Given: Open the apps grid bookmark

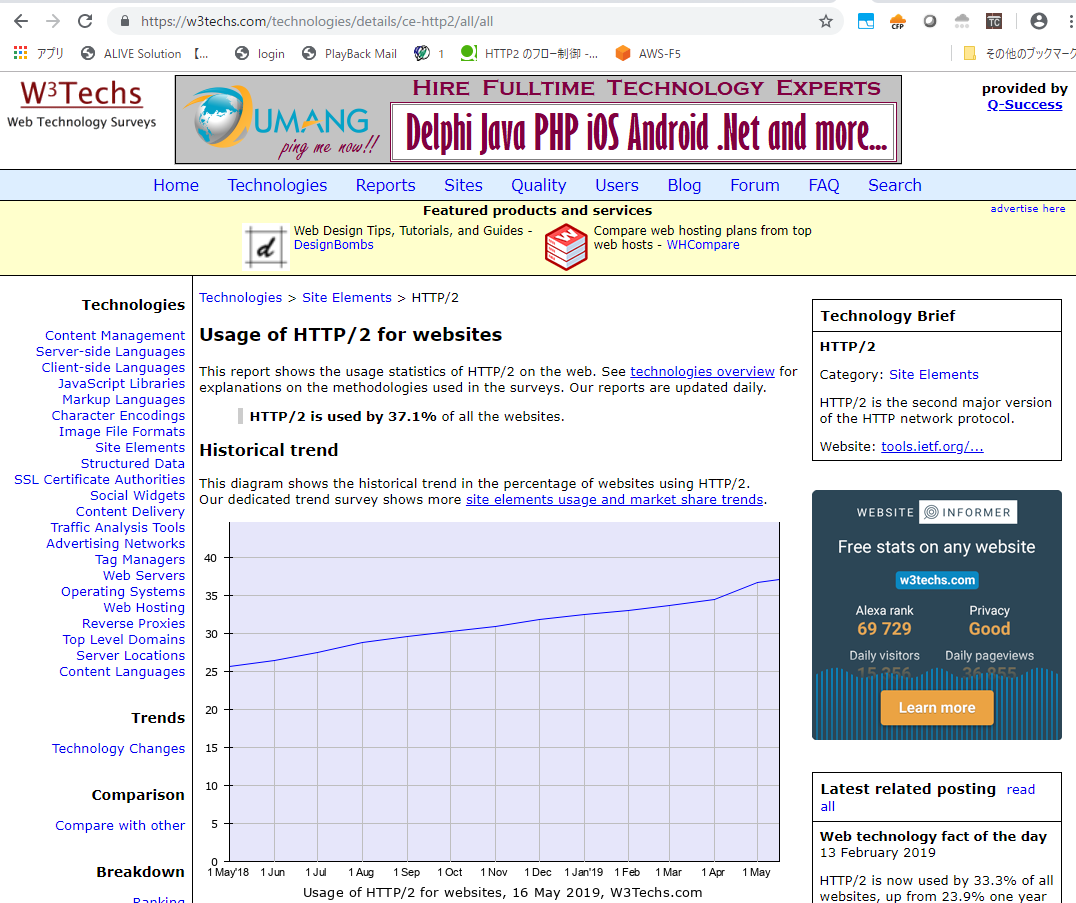Looking at the screenshot, I should 39,54.
